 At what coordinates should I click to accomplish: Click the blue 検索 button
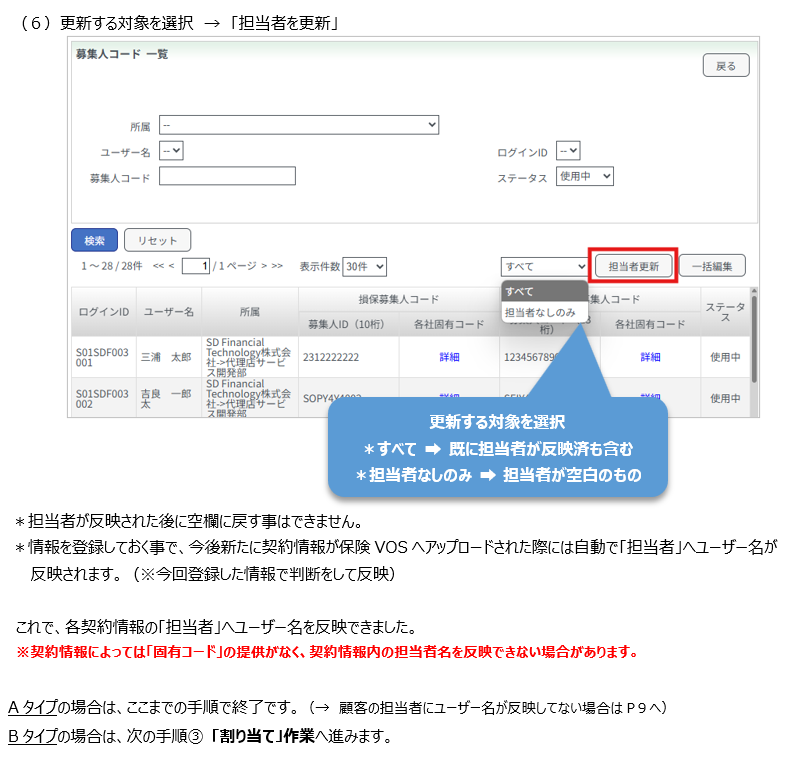pyautogui.click(x=95, y=240)
